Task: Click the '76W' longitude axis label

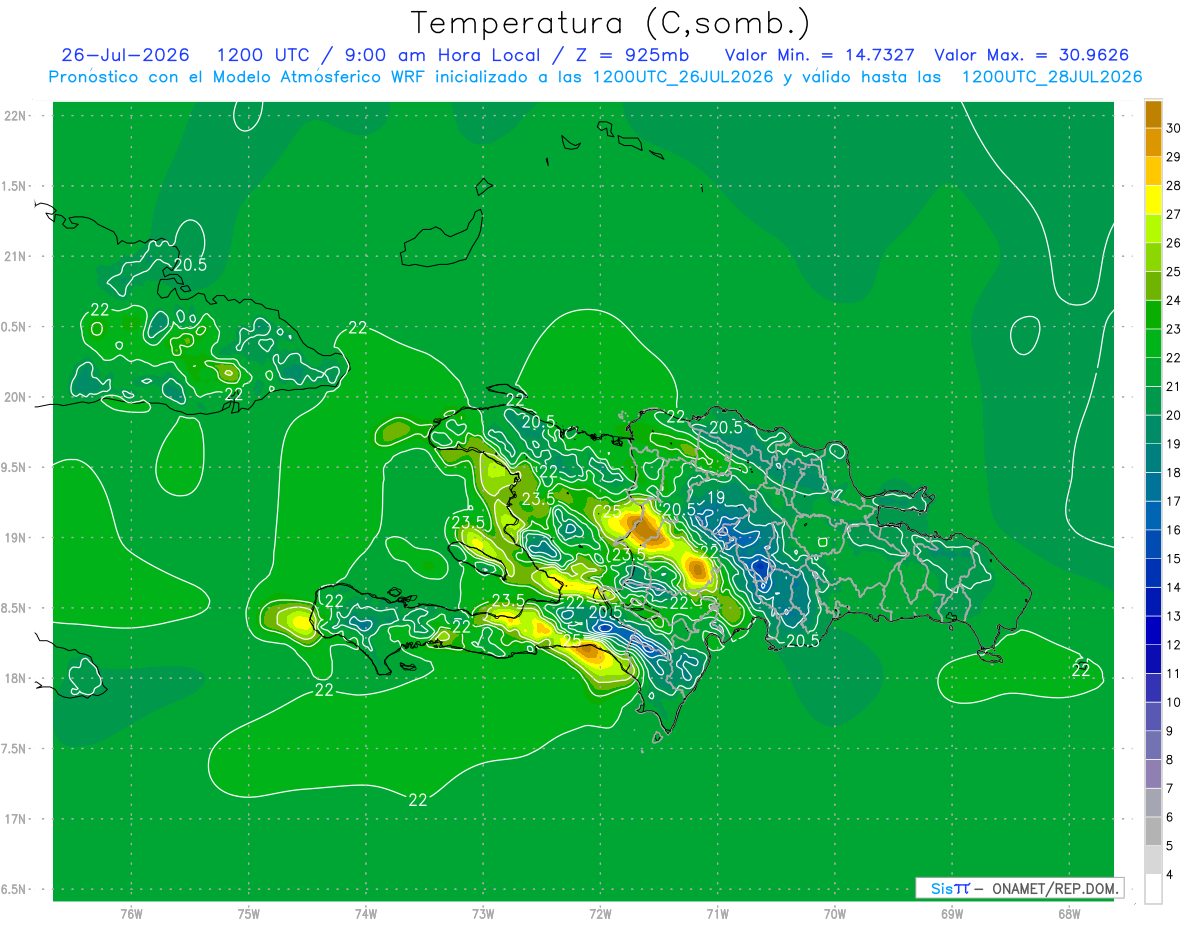Action: (x=131, y=913)
